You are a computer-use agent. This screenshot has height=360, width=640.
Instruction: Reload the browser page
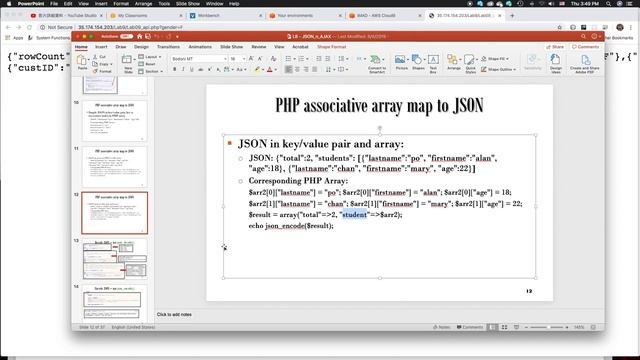pyautogui.click(x=29, y=27)
